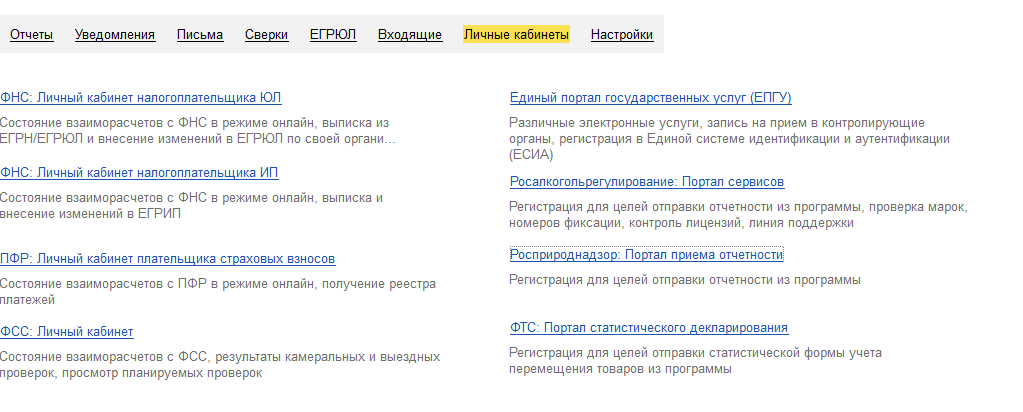Open ФНС личный кабинет налогоплательщика ЮЛ link

[141, 97]
